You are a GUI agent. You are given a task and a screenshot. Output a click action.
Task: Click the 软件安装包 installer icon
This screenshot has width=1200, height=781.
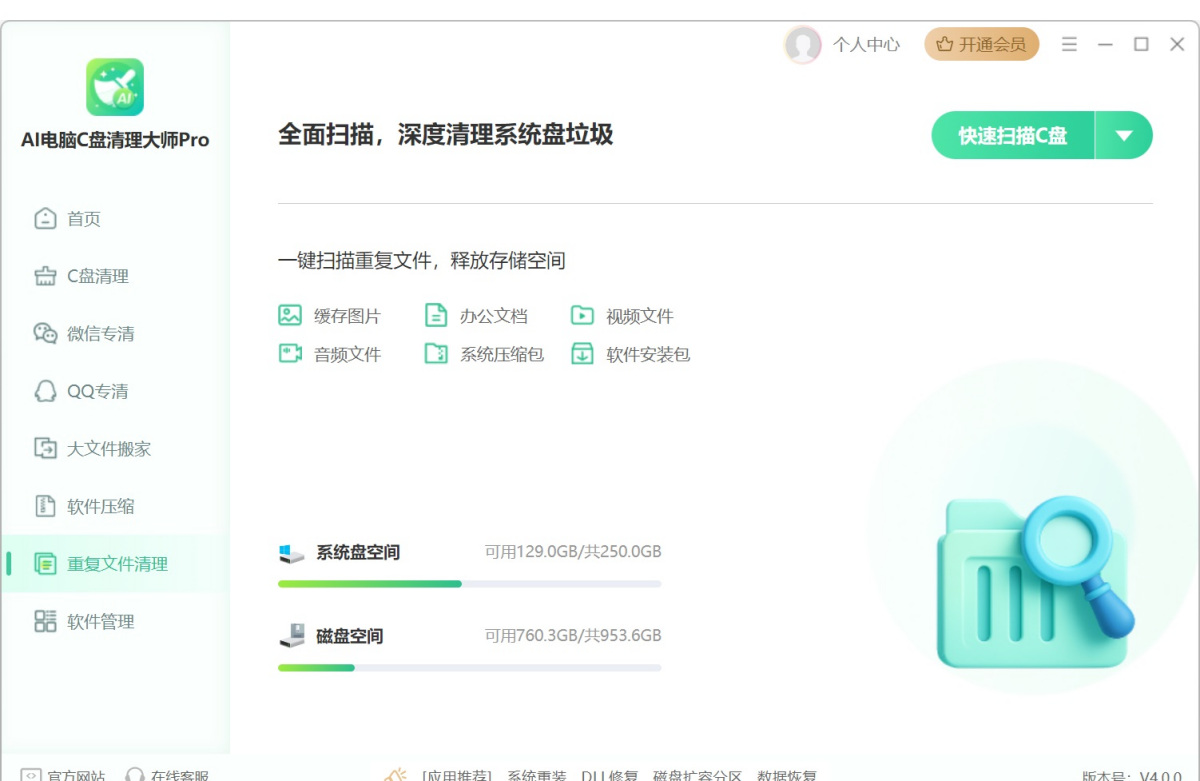582,354
